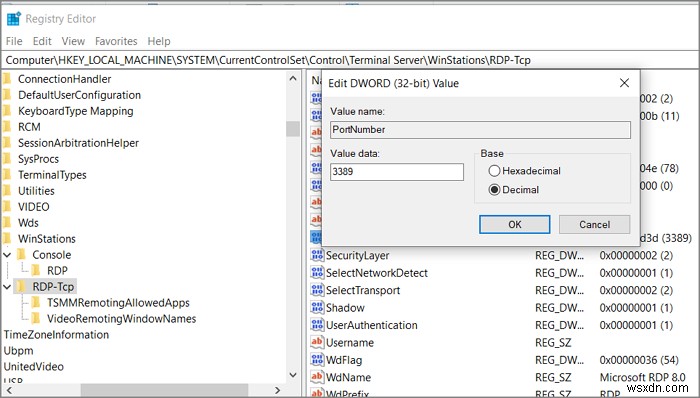Select the Wds key
This screenshot has width=700, height=398.
[28, 223]
